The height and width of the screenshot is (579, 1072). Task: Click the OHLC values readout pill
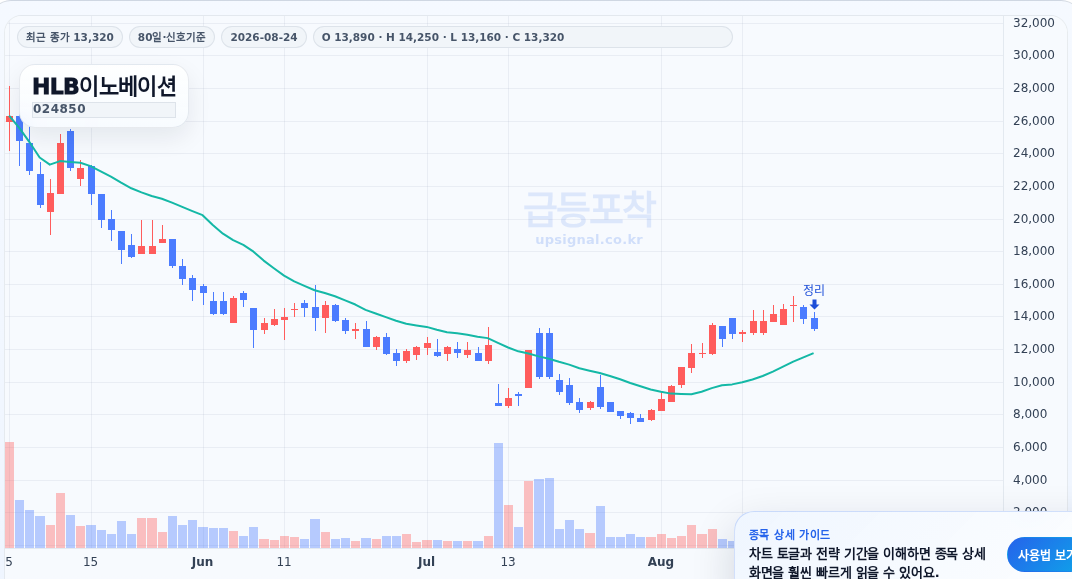(x=522, y=37)
